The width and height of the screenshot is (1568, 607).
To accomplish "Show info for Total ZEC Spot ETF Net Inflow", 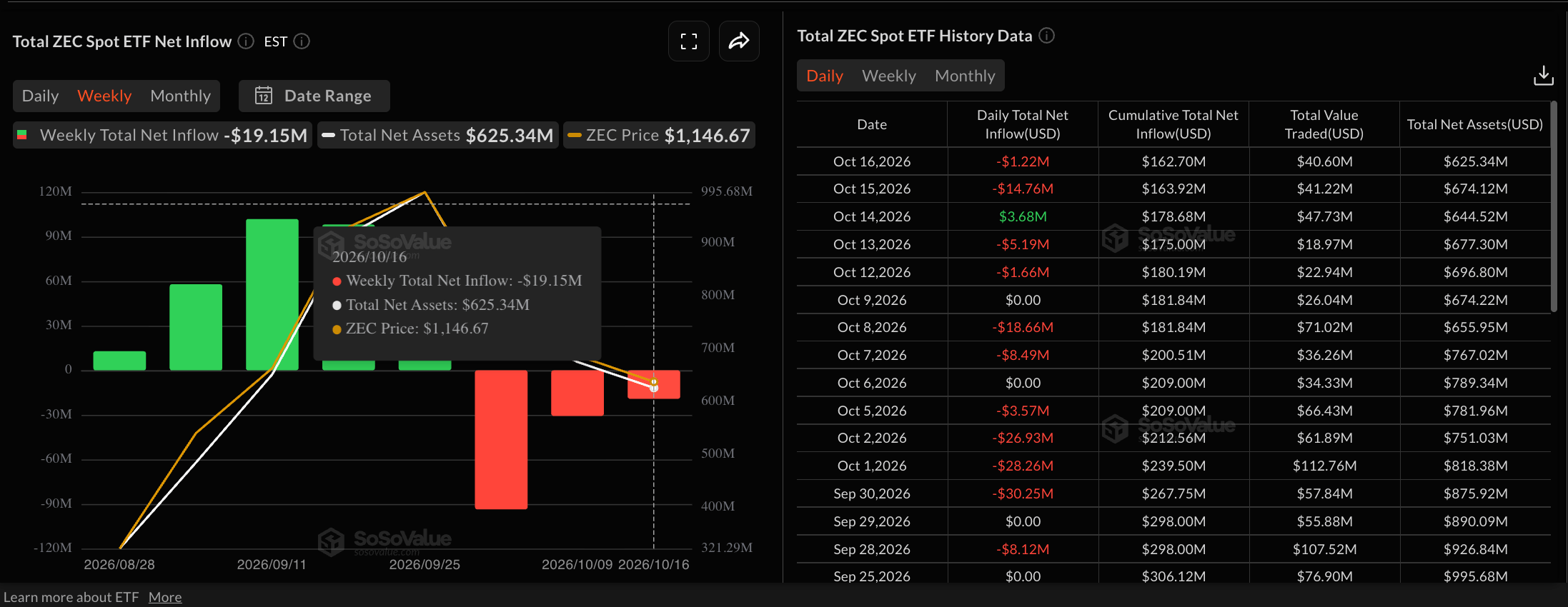I will click(246, 41).
